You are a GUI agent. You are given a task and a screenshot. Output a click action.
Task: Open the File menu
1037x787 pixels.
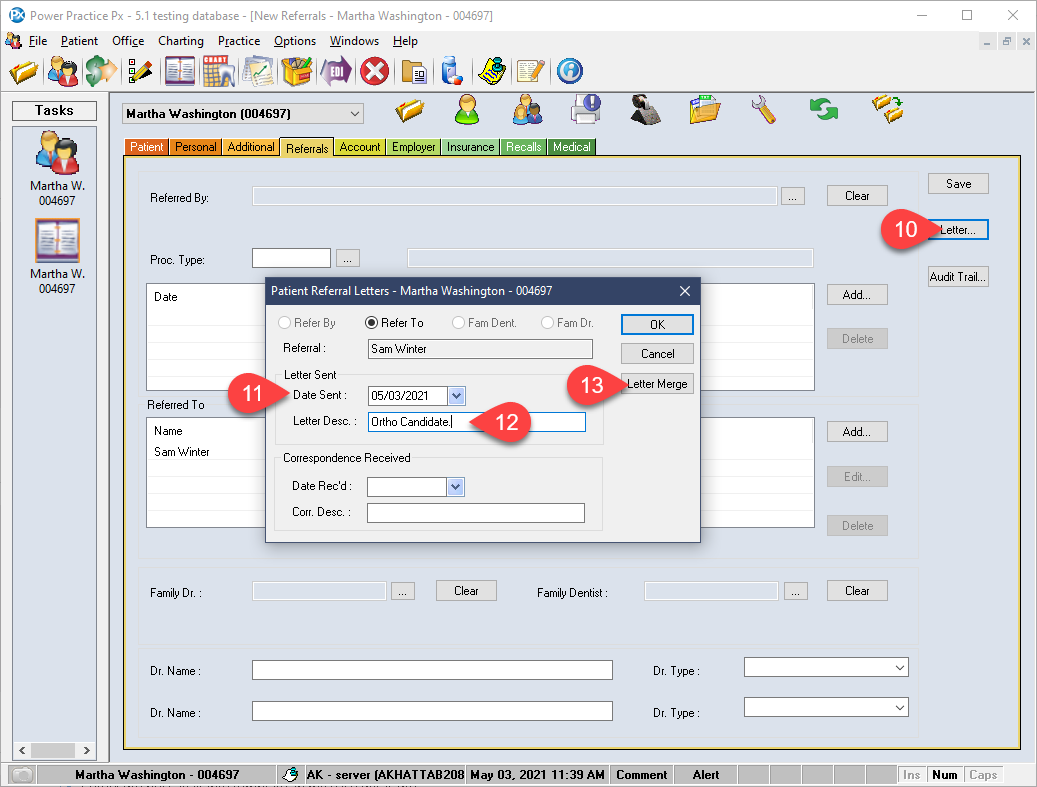point(38,41)
